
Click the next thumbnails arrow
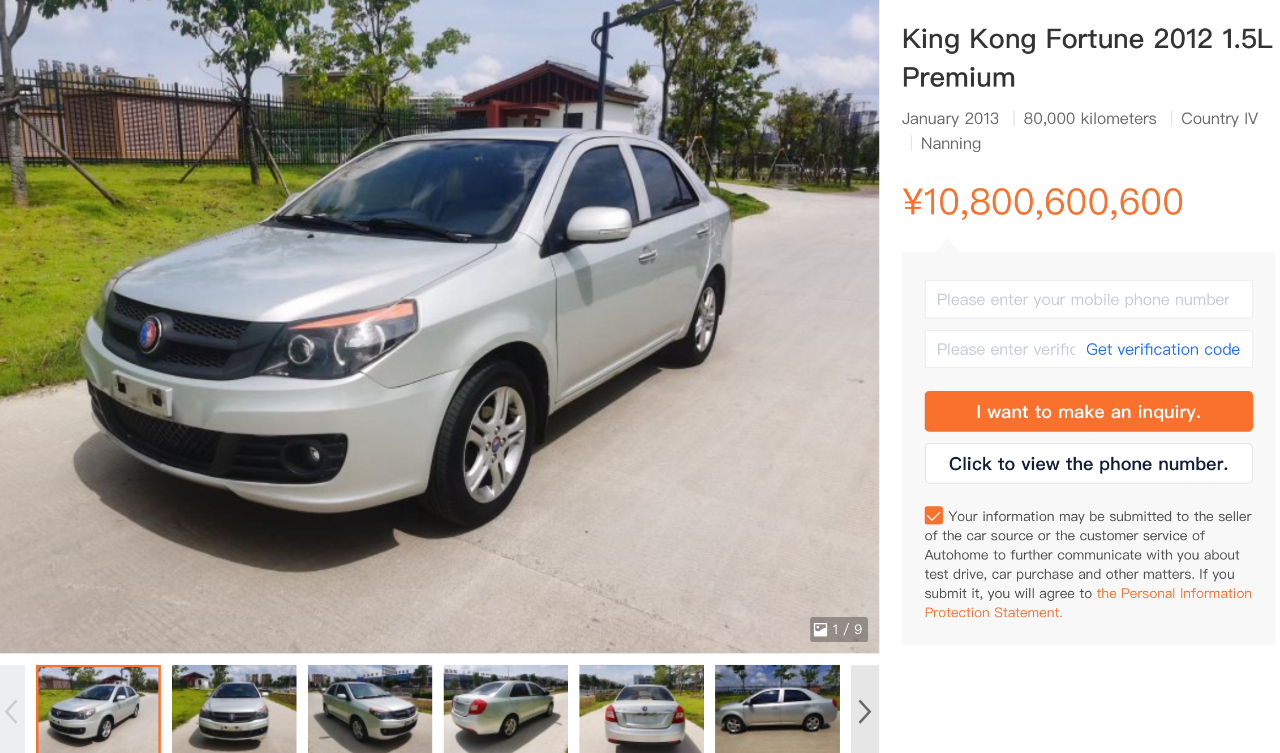[865, 710]
